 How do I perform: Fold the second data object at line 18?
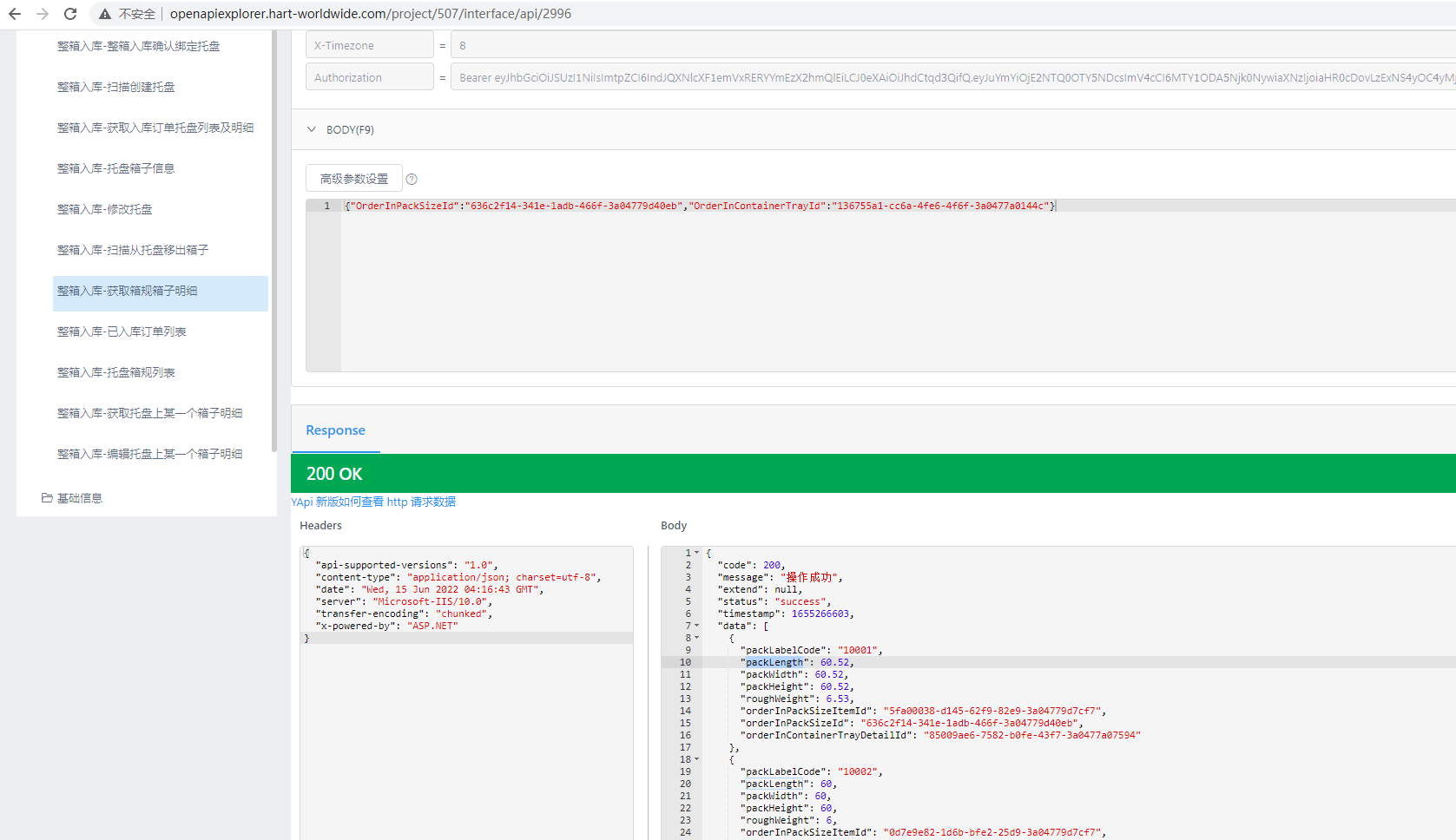pos(696,759)
